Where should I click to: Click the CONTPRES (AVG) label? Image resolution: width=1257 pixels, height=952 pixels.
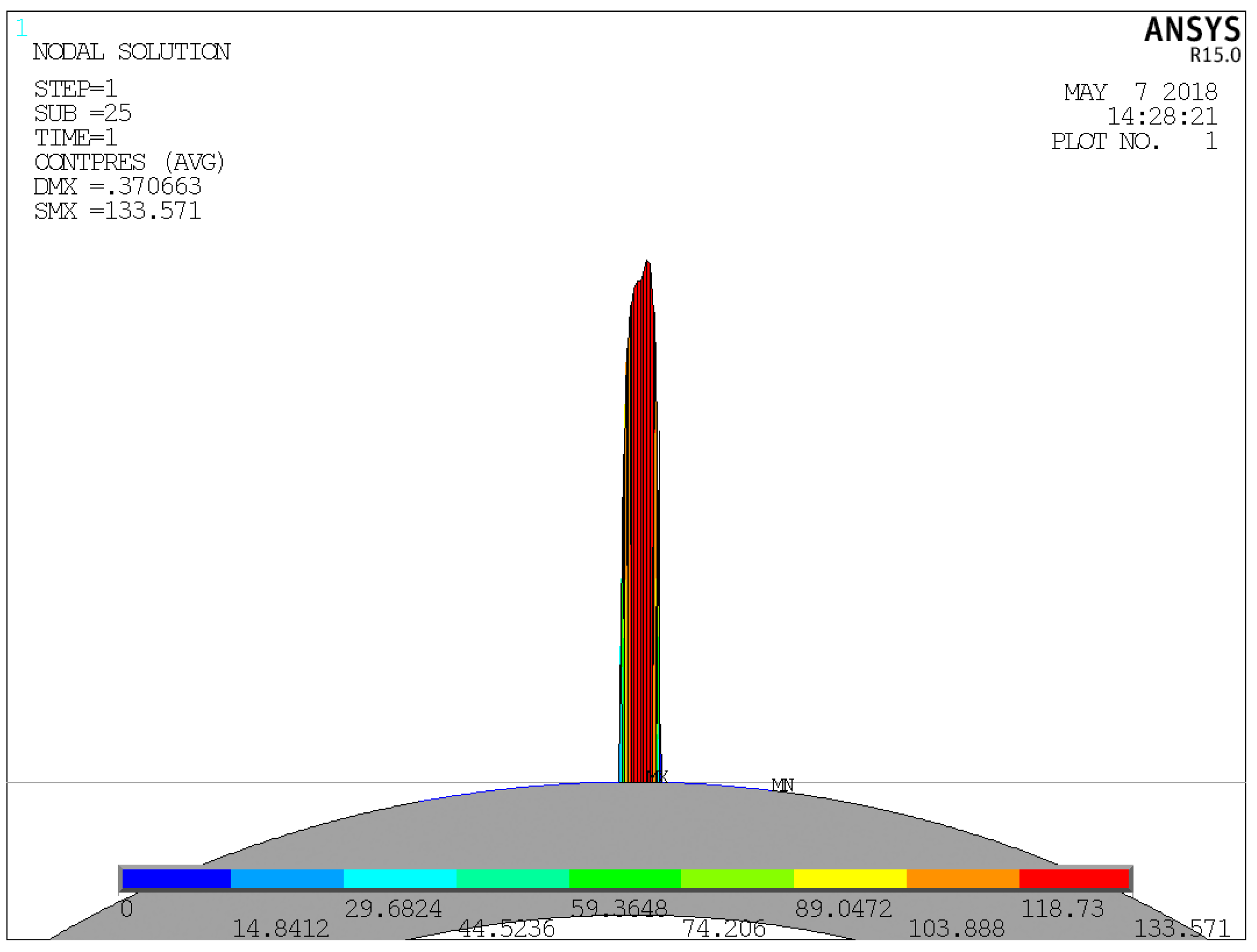click(x=129, y=163)
